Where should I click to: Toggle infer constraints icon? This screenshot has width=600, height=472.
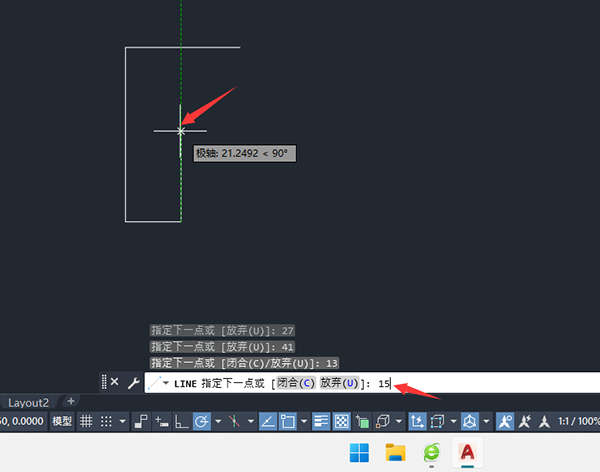point(141,421)
